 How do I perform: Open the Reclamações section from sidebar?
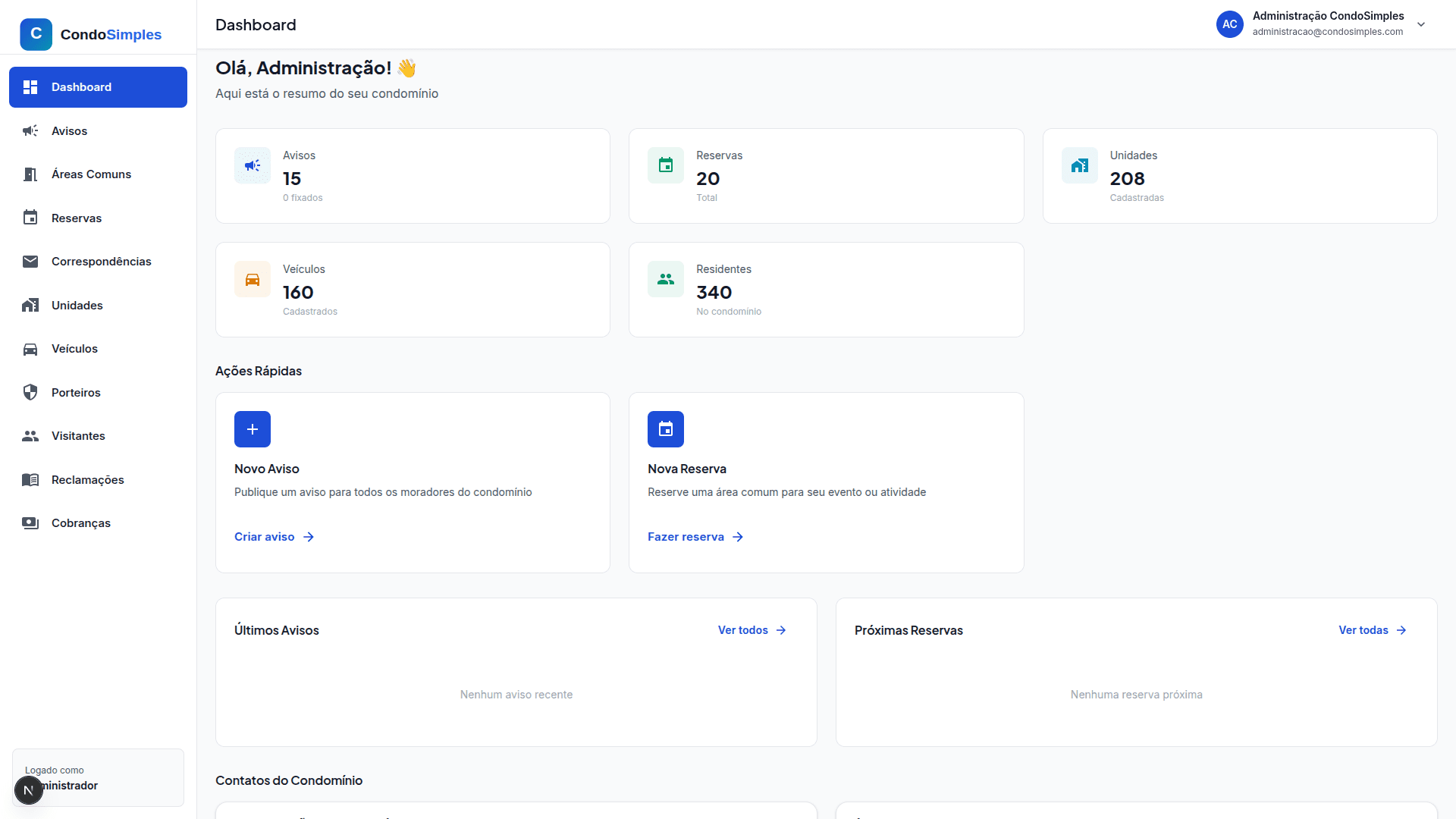[87, 479]
